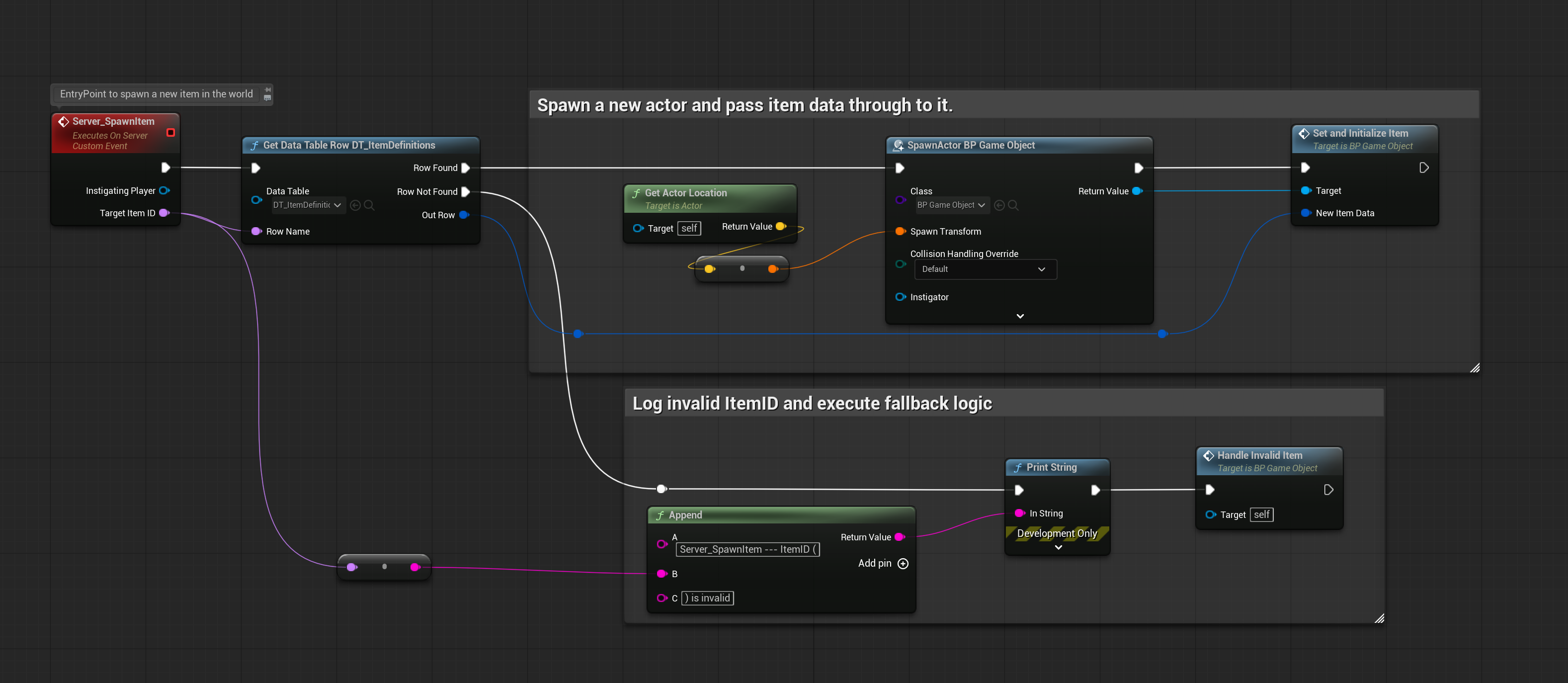Click the use-selected arrow icon next to DT_ItemDefinitions
1568x683 pixels.
[x=355, y=205]
